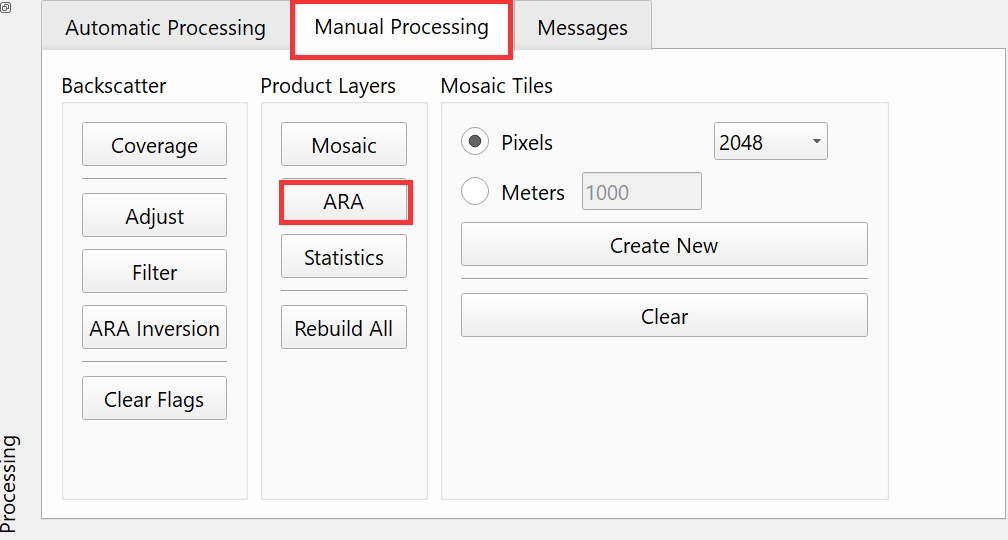1008x540 pixels.
Task: Click the Filter button
Action: tap(154, 272)
